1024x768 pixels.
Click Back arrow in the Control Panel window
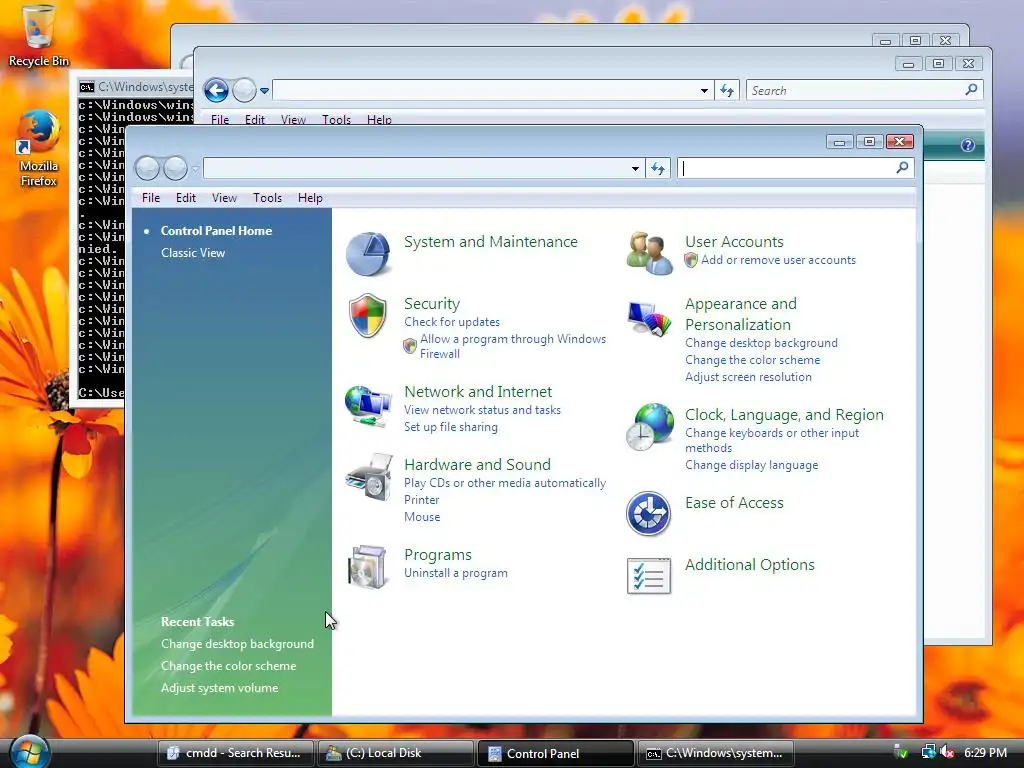148,168
